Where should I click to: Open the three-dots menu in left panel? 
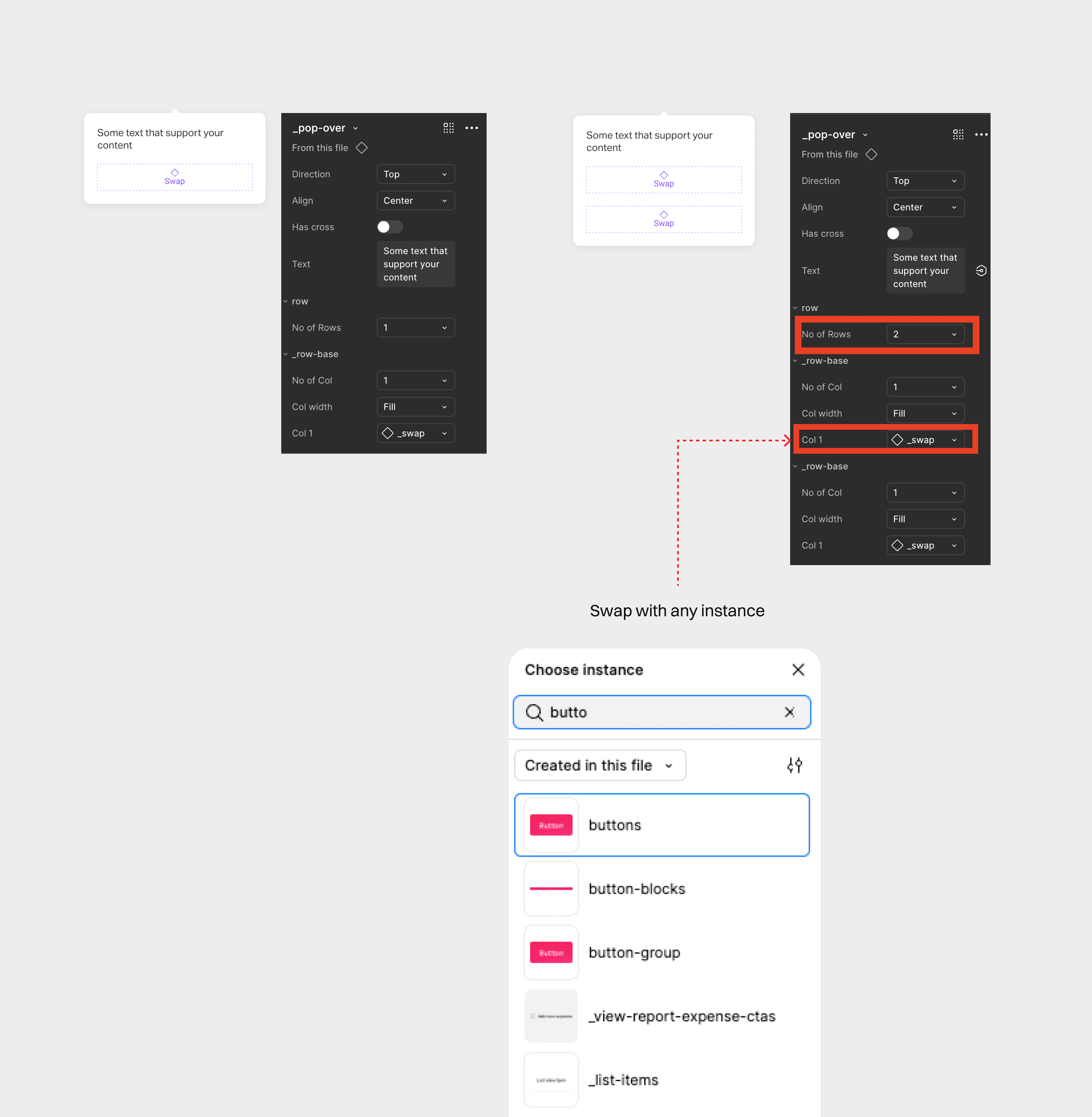point(471,128)
